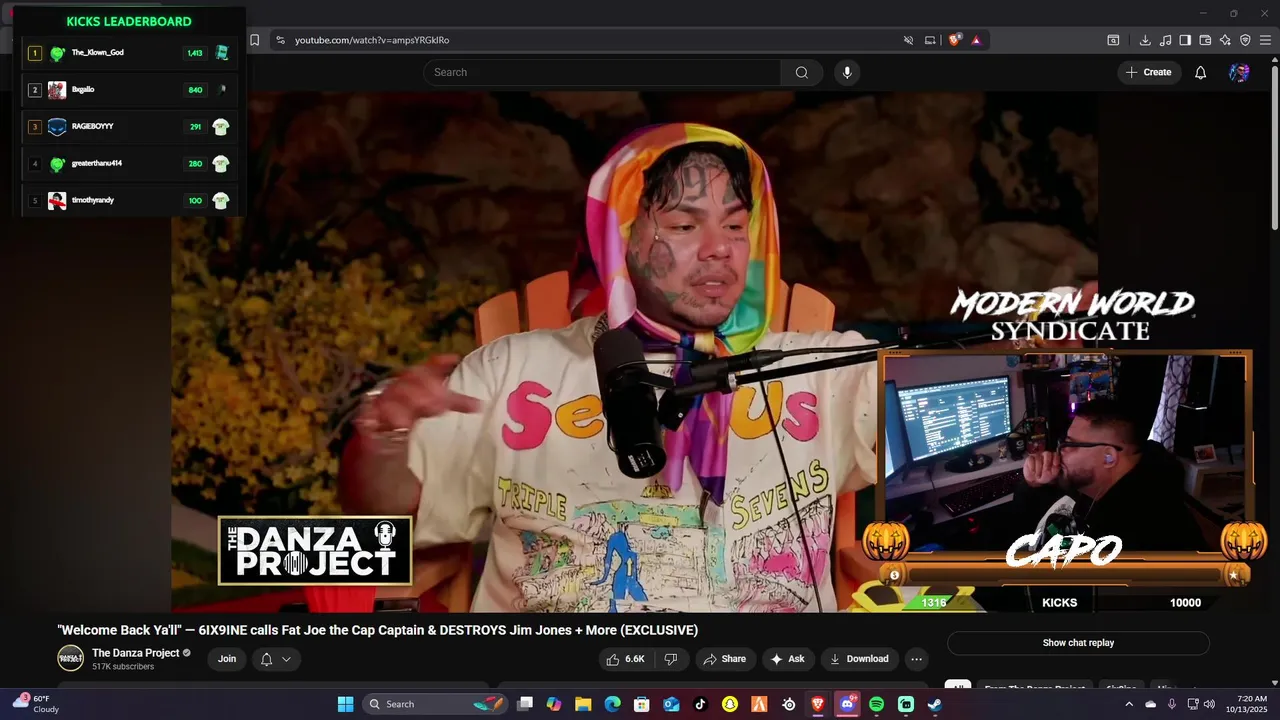Select Bxgallo leaderboard entry

pos(129,90)
